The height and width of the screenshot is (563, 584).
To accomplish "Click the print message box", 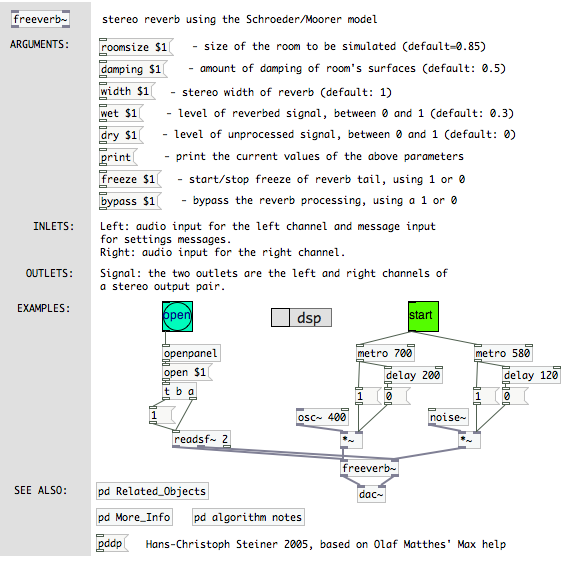I will pyautogui.click(x=118, y=157).
